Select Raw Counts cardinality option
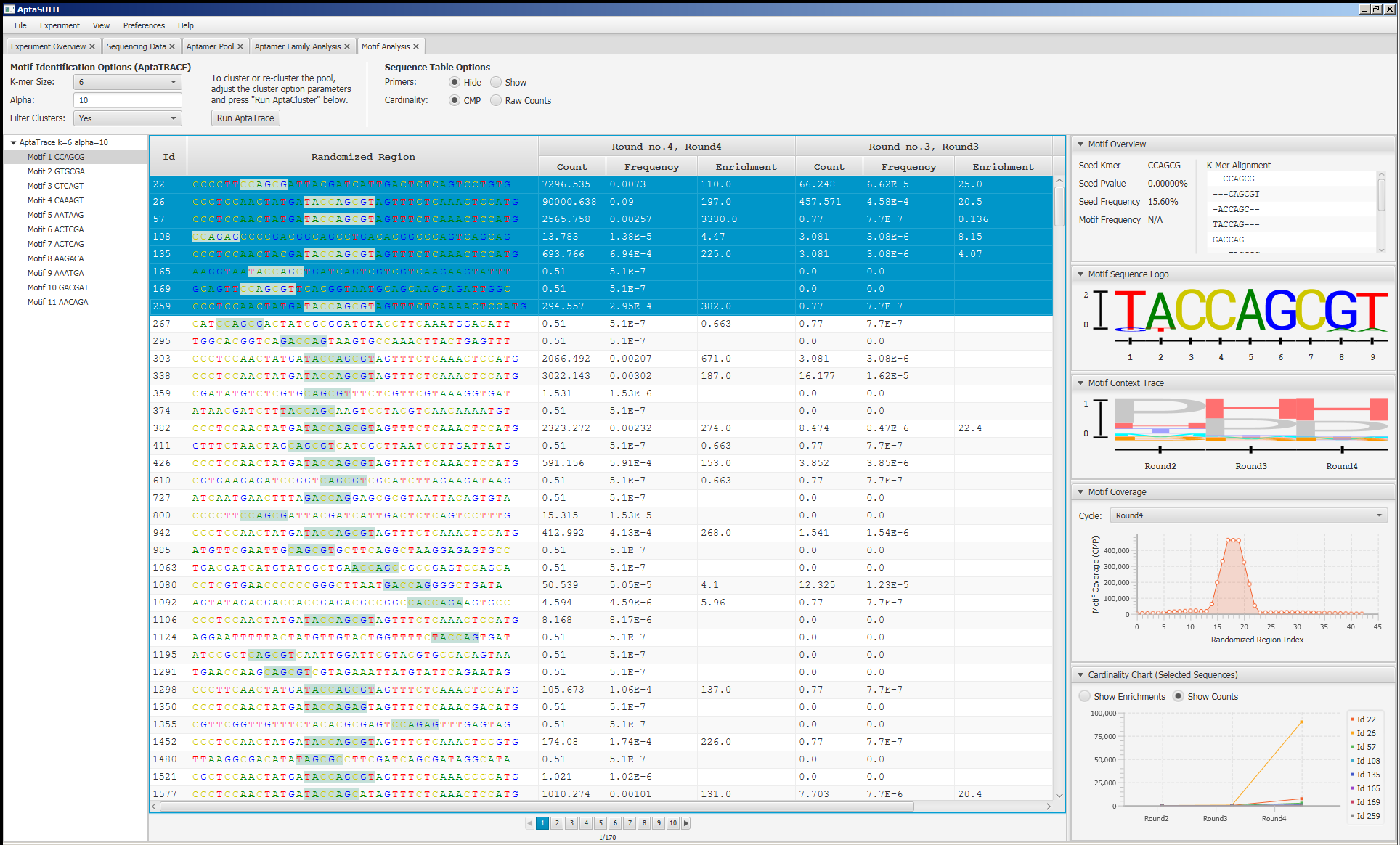The image size is (1400, 845). [497, 101]
